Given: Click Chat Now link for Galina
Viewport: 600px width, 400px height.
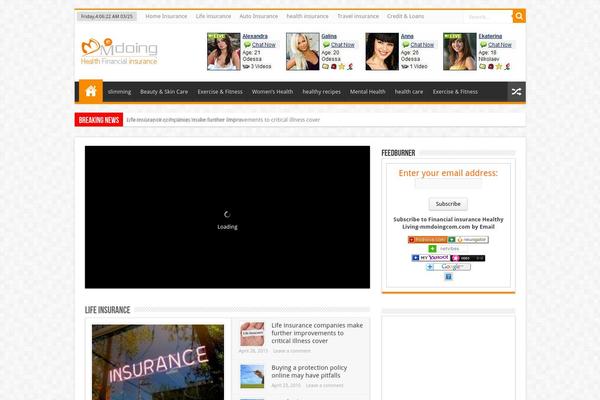Looking at the screenshot, I should tap(342, 45).
